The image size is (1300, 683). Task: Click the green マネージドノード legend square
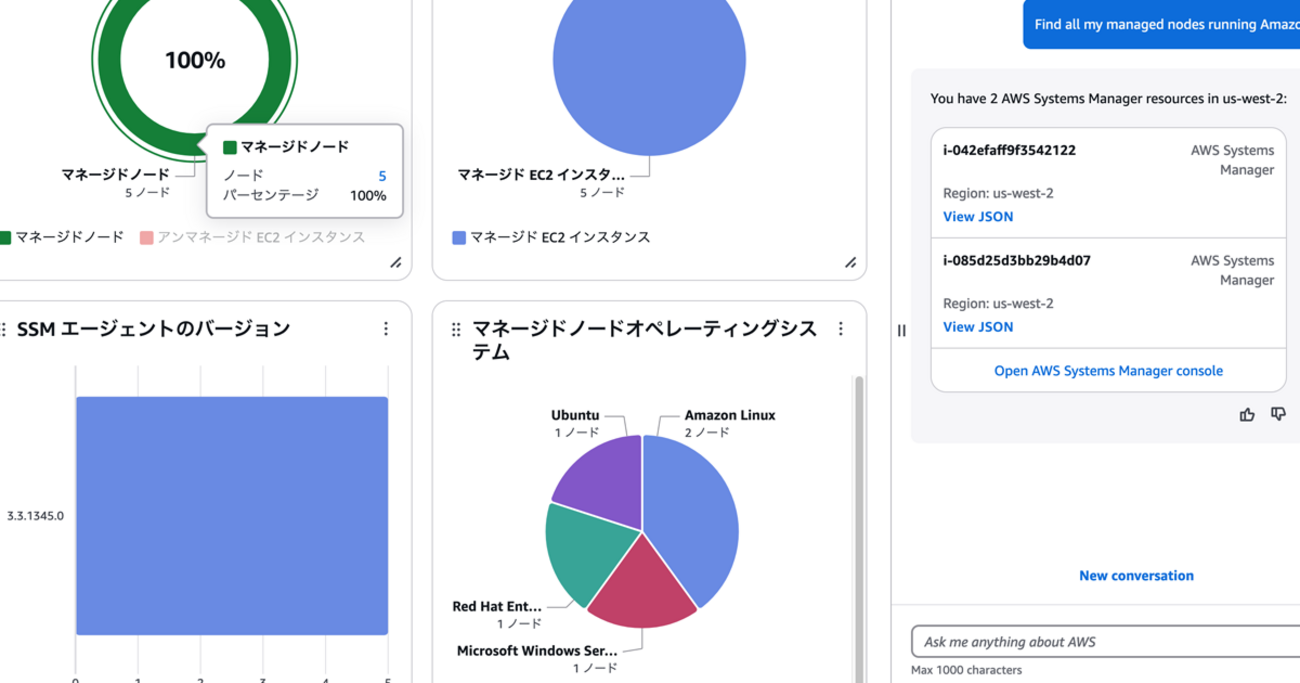4,238
